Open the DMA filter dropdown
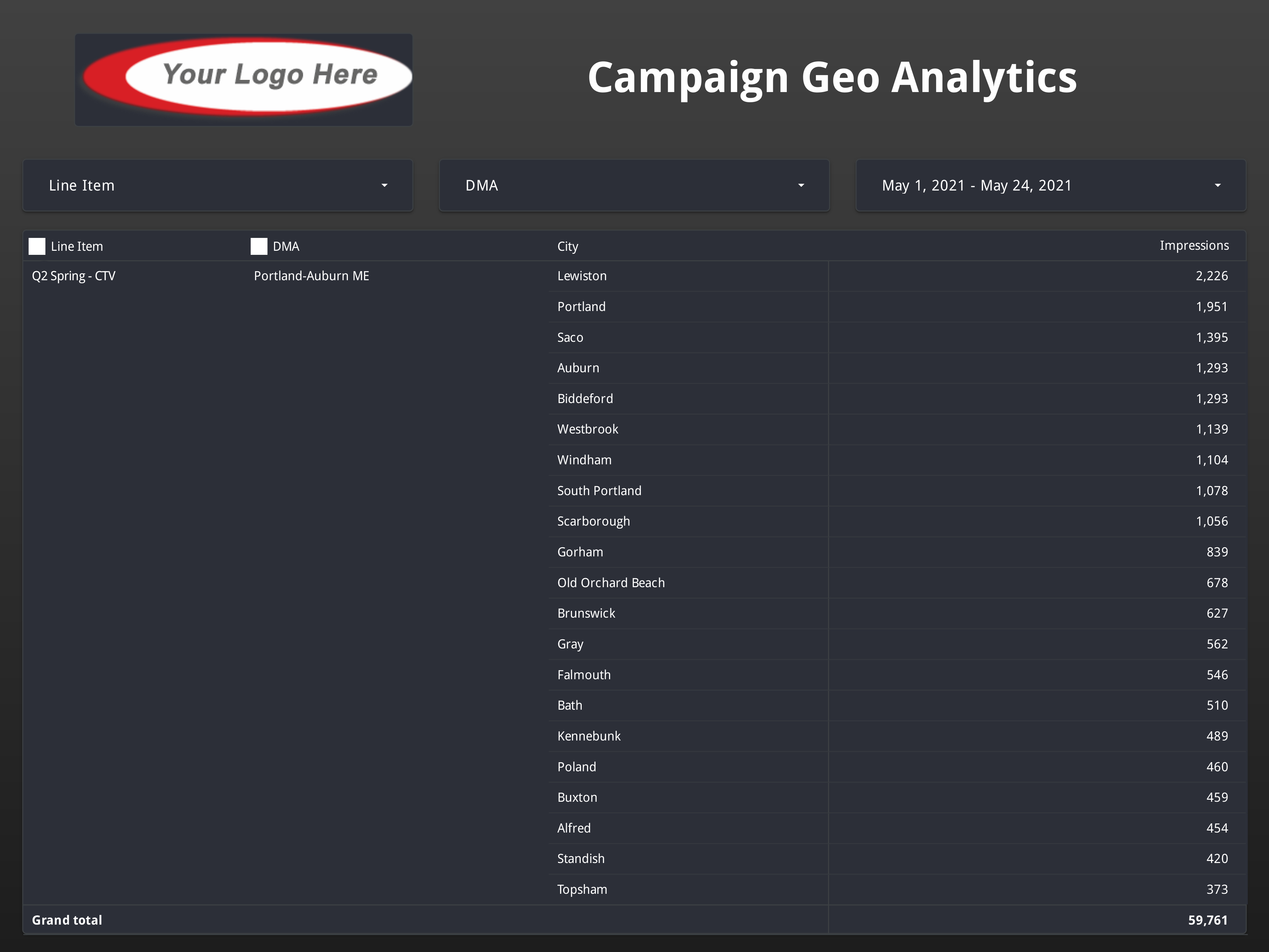This screenshot has width=1269, height=952. (634, 185)
